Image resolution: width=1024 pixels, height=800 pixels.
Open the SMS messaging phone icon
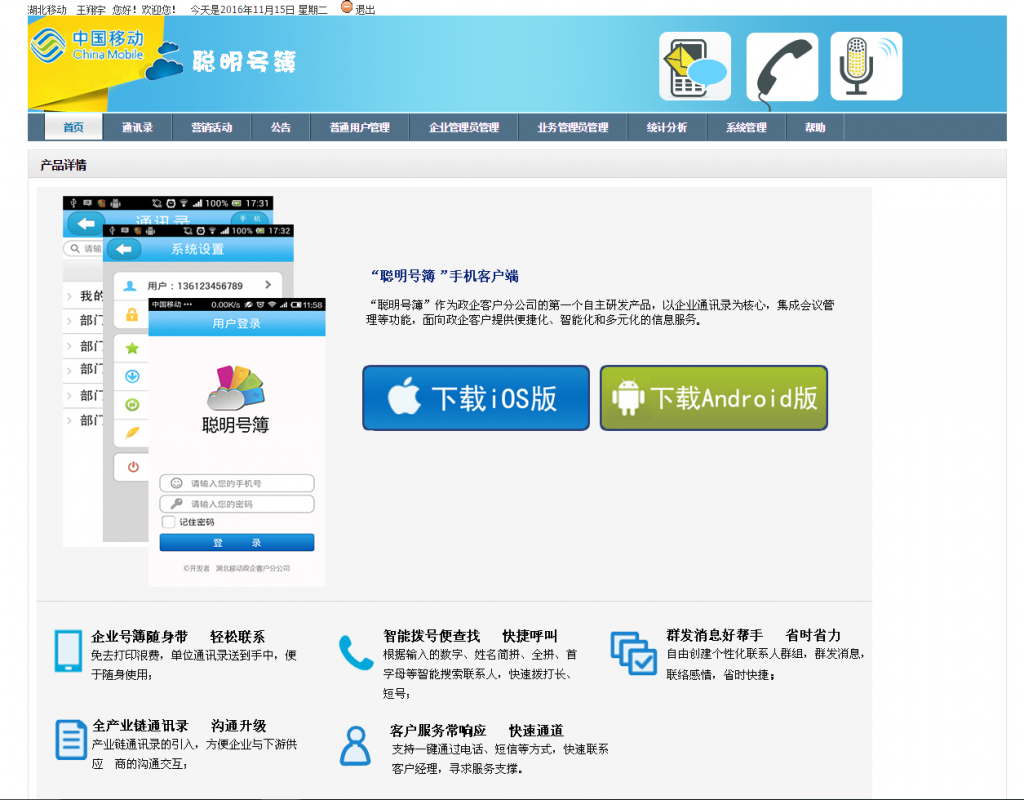point(695,67)
